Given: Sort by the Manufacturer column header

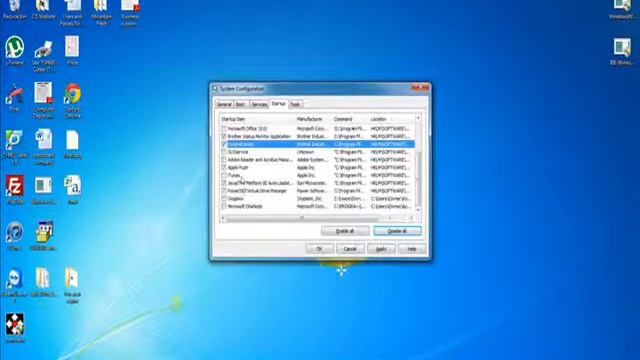Looking at the screenshot, I should coord(313,119).
